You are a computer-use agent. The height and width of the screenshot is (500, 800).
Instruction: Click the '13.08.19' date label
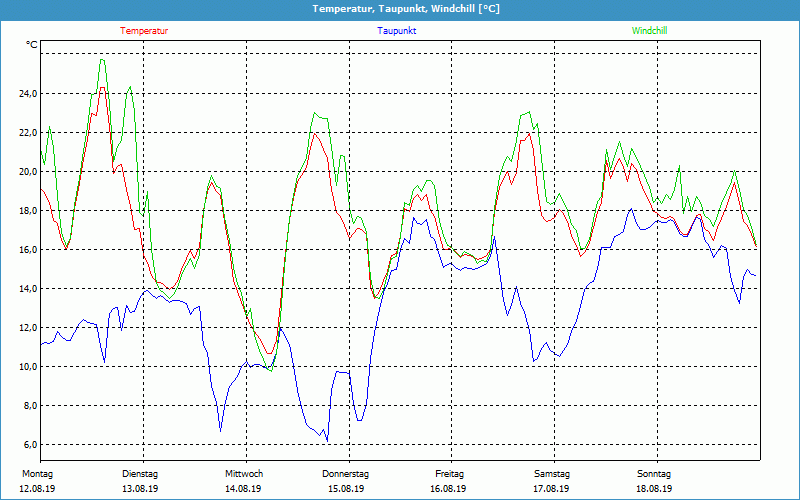click(140, 489)
